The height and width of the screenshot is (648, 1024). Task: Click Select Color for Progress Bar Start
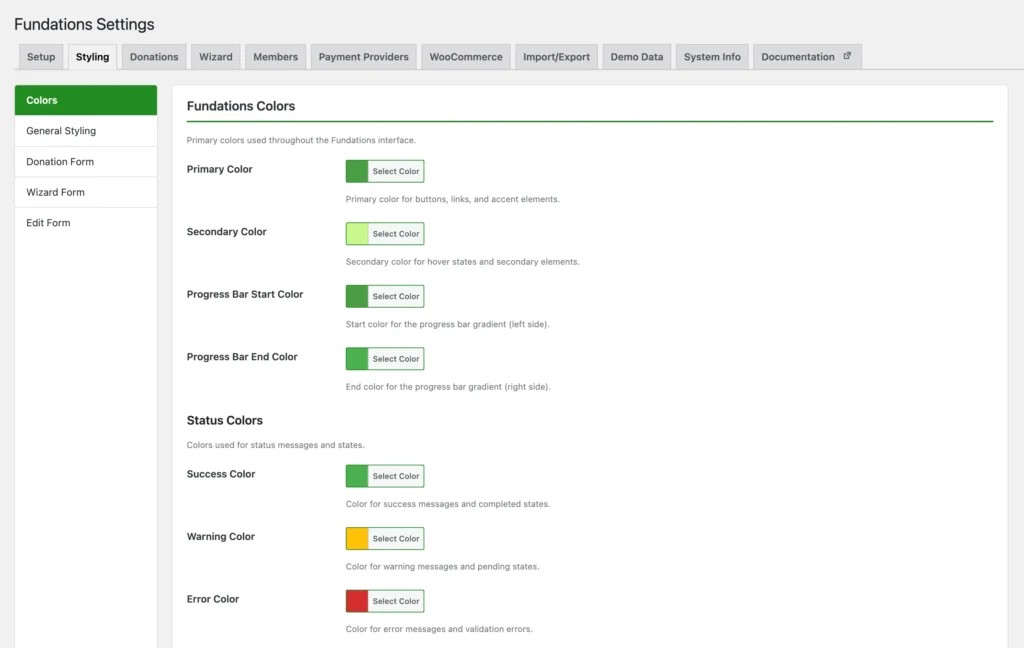(x=396, y=296)
